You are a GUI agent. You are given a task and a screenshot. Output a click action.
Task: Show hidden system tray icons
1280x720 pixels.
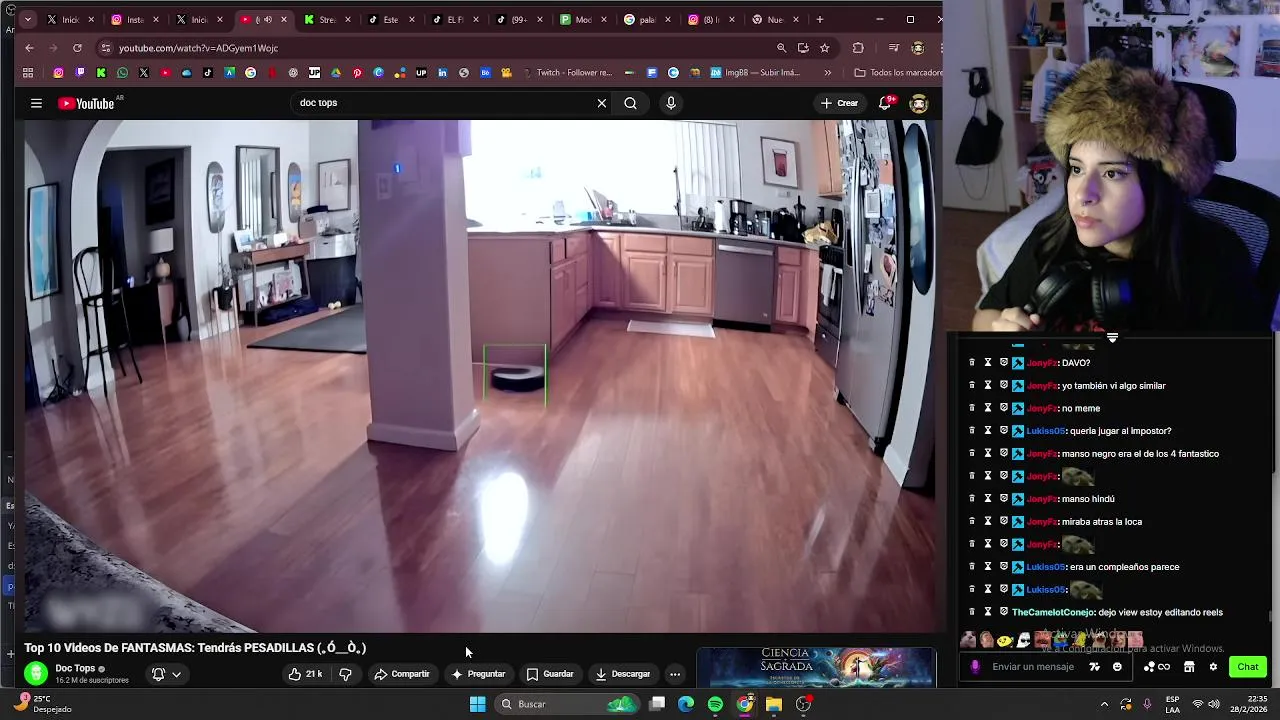tap(1104, 704)
